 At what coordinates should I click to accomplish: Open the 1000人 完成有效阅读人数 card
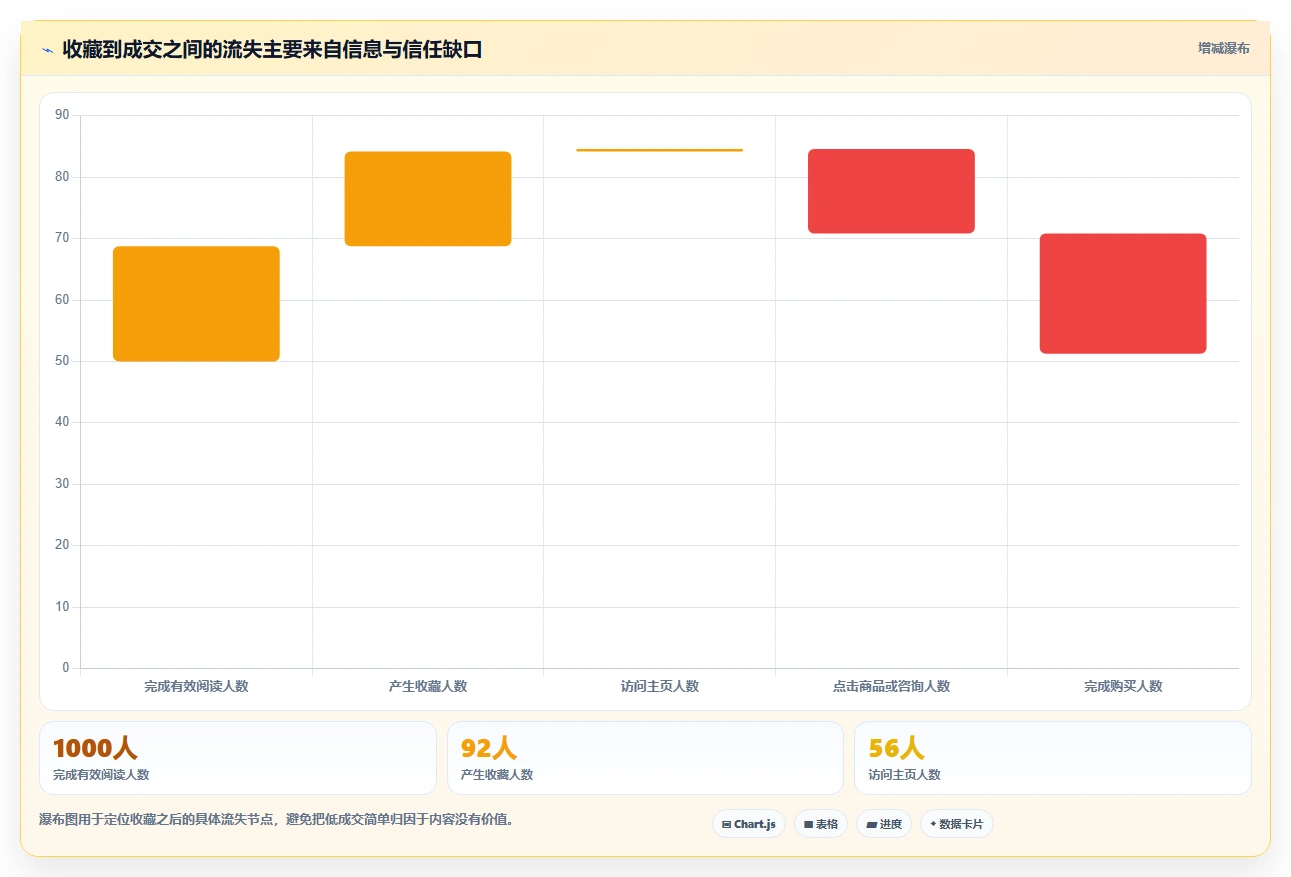click(238, 758)
